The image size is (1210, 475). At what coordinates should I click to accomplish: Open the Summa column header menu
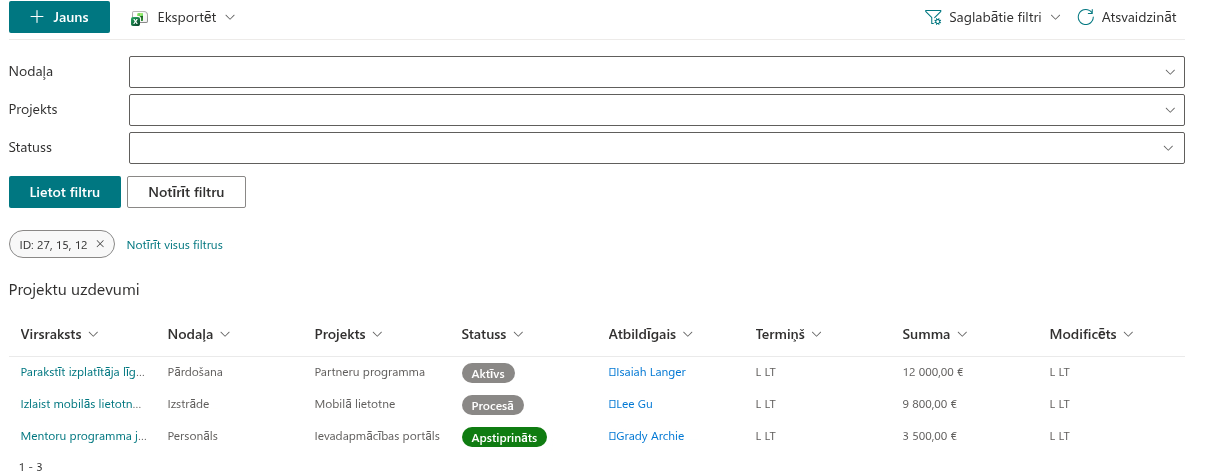tap(935, 334)
